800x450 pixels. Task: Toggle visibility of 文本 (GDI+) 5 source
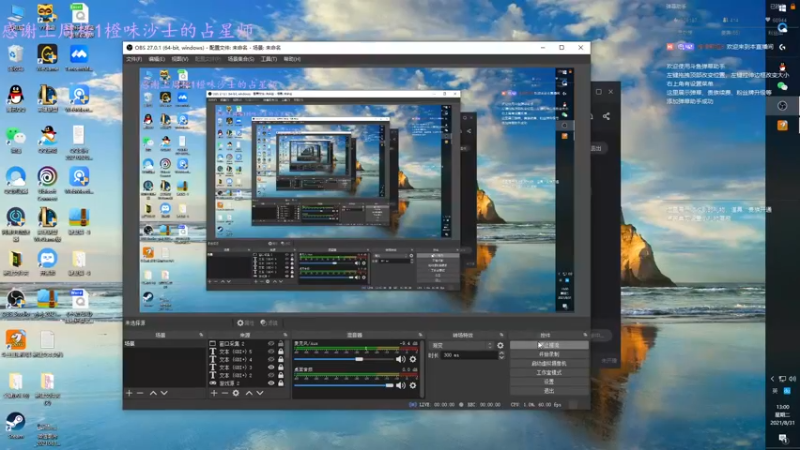click(x=271, y=352)
